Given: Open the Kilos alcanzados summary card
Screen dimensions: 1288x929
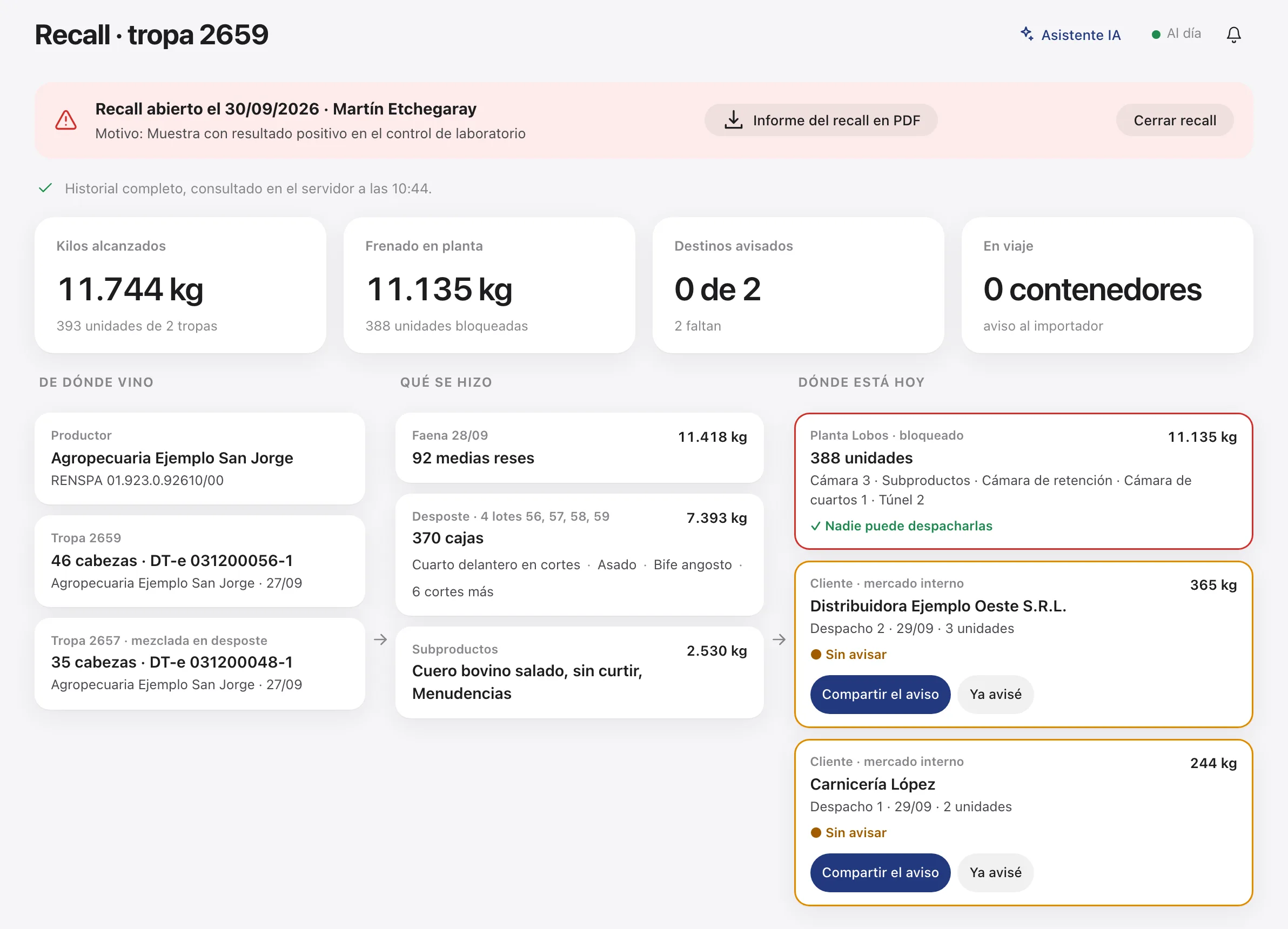Looking at the screenshot, I should point(180,285).
